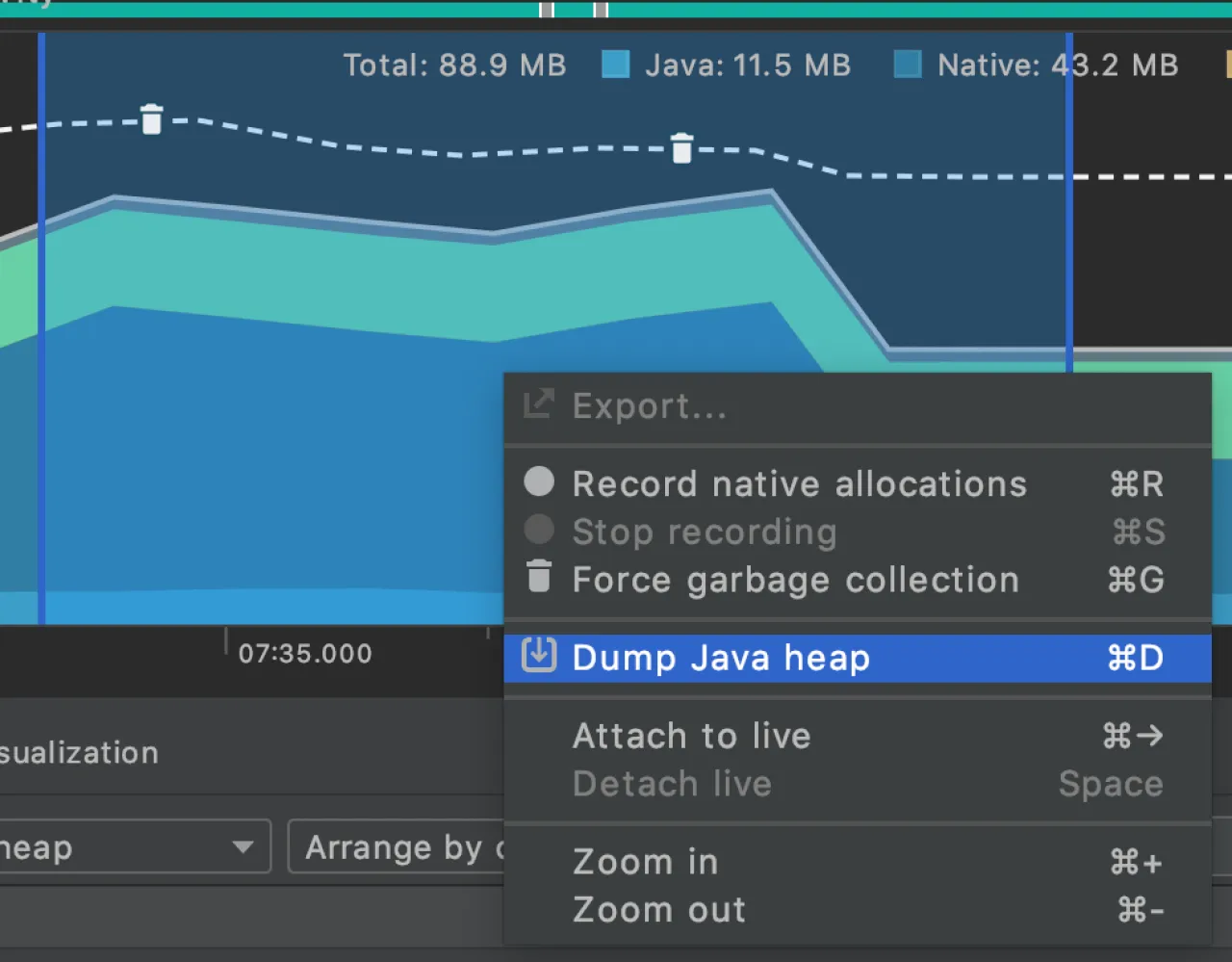Click the Java: 11.5 MB legend label
This screenshot has width=1232, height=962.
click(748, 65)
